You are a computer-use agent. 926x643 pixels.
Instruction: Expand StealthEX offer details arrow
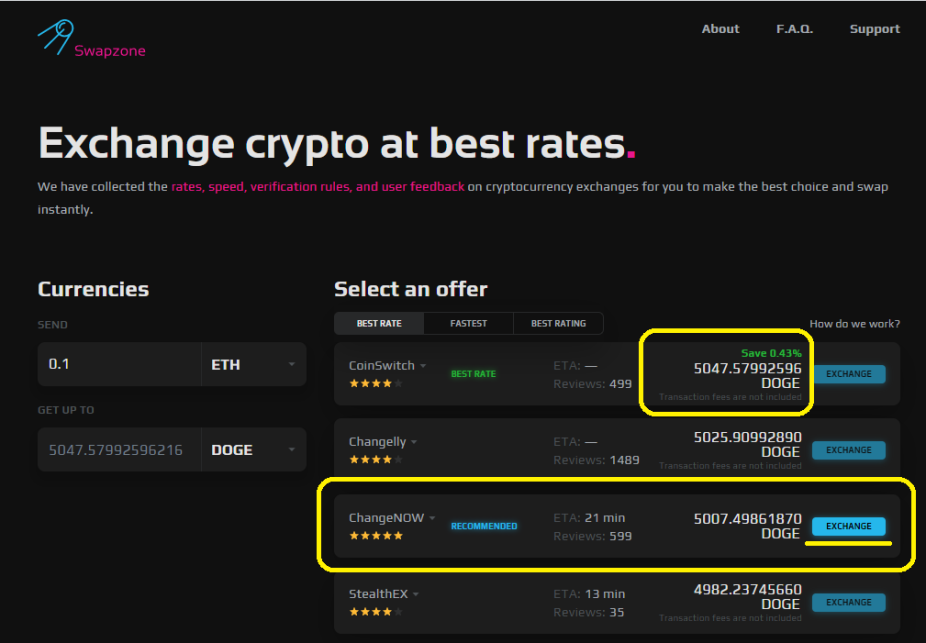coord(416,595)
